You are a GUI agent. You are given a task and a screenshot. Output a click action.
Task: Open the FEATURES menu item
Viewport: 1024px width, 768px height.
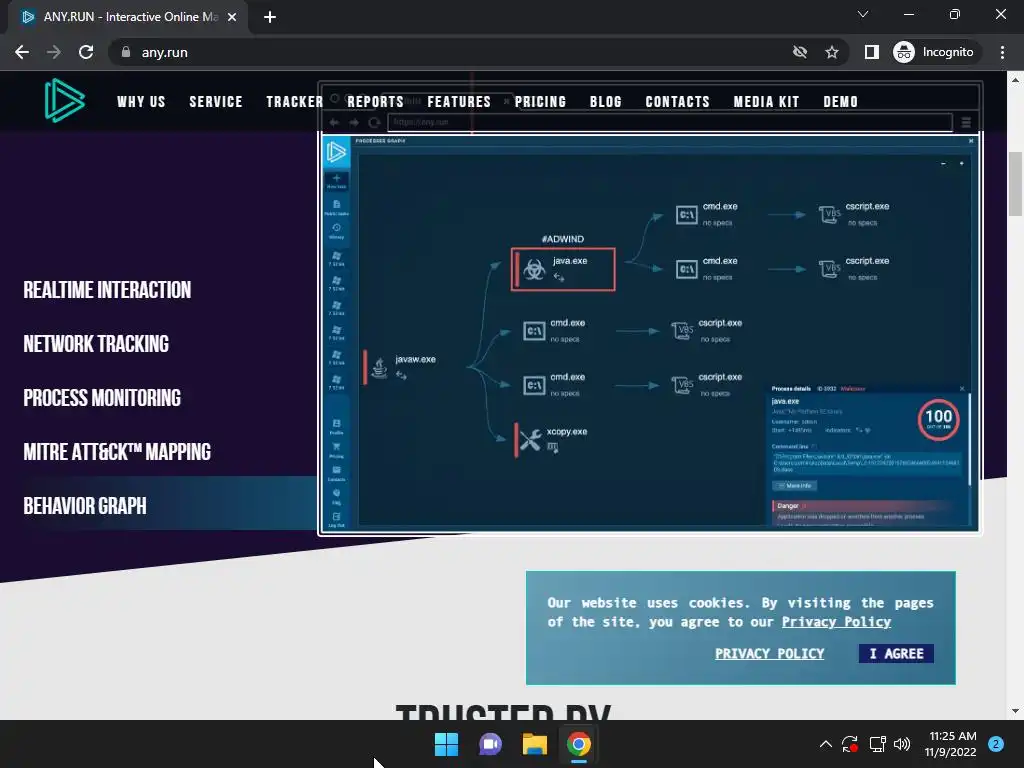point(459,102)
